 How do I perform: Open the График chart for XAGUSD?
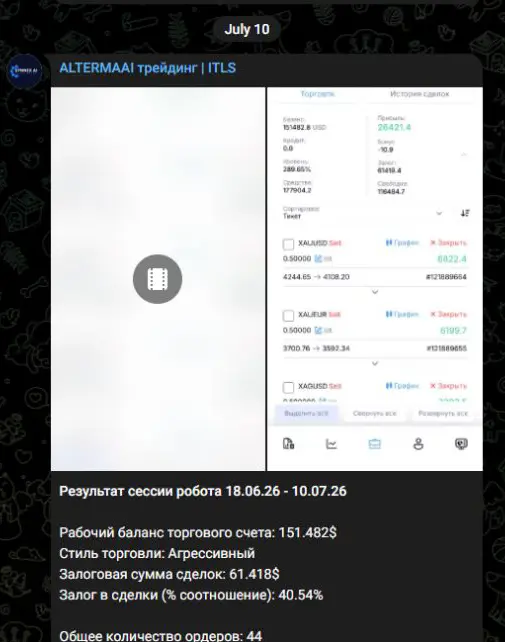pyautogui.click(x=402, y=386)
